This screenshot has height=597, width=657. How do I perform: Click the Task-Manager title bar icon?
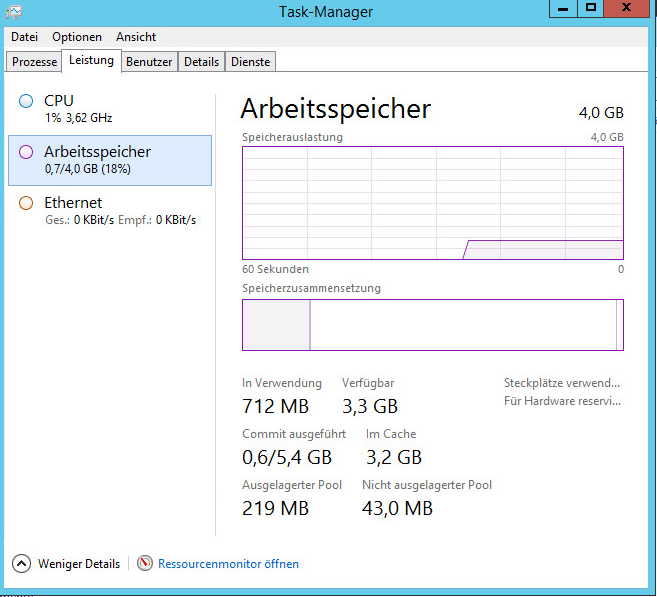[13, 9]
